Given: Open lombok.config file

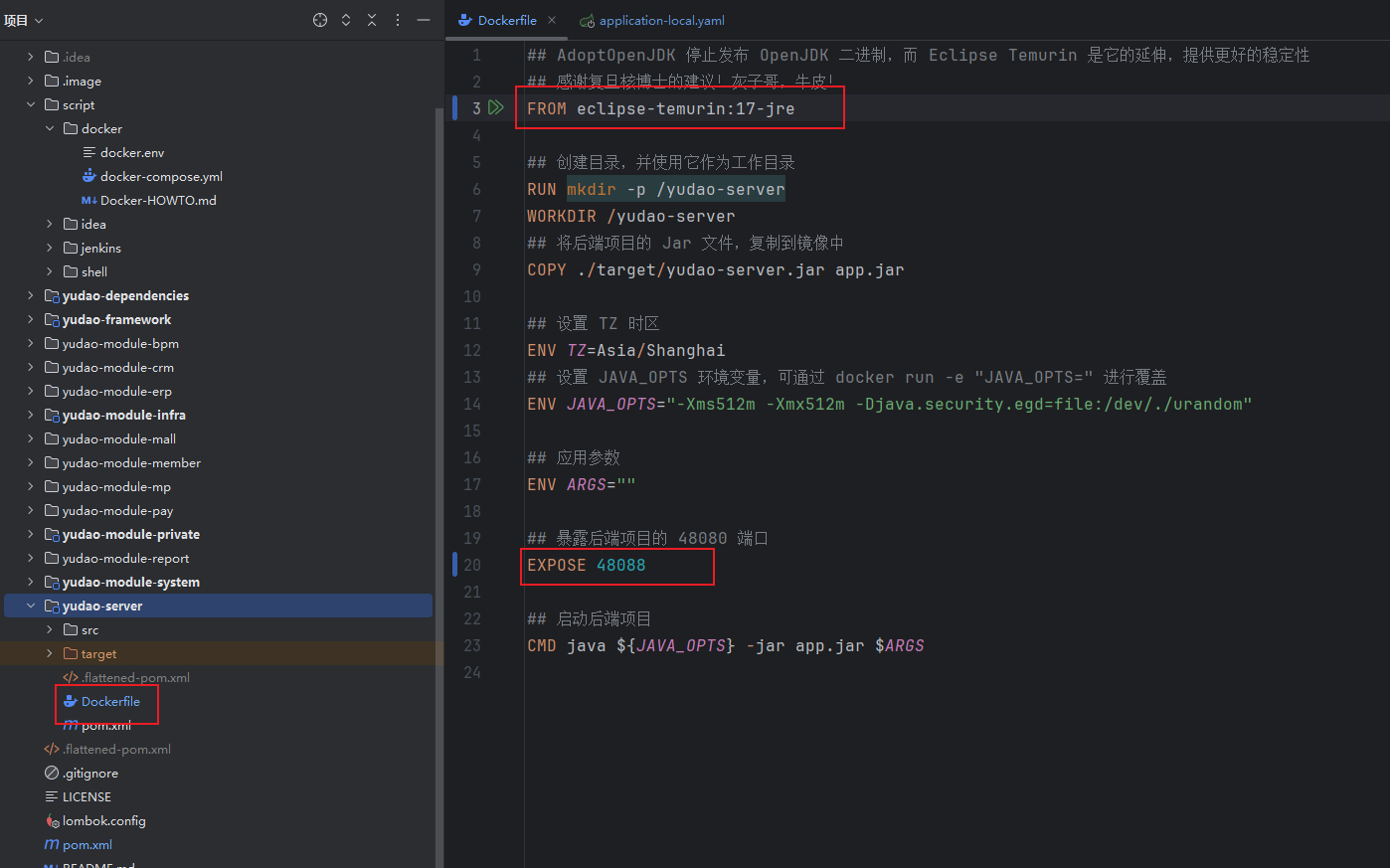Looking at the screenshot, I should (x=103, y=820).
